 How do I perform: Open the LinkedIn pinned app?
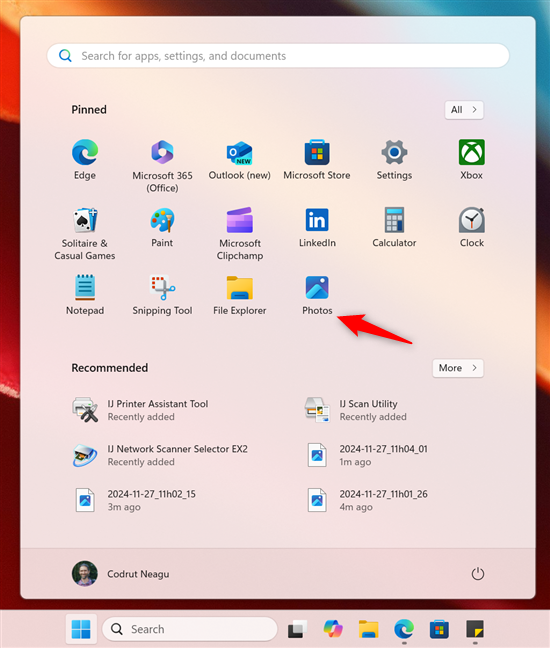point(317,228)
